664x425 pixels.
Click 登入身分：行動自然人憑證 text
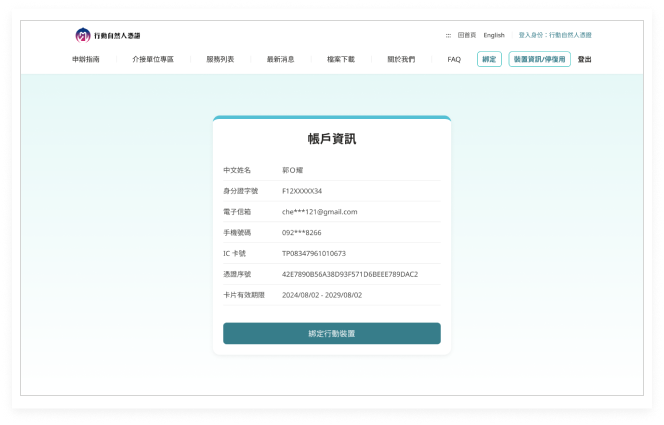[554, 35]
